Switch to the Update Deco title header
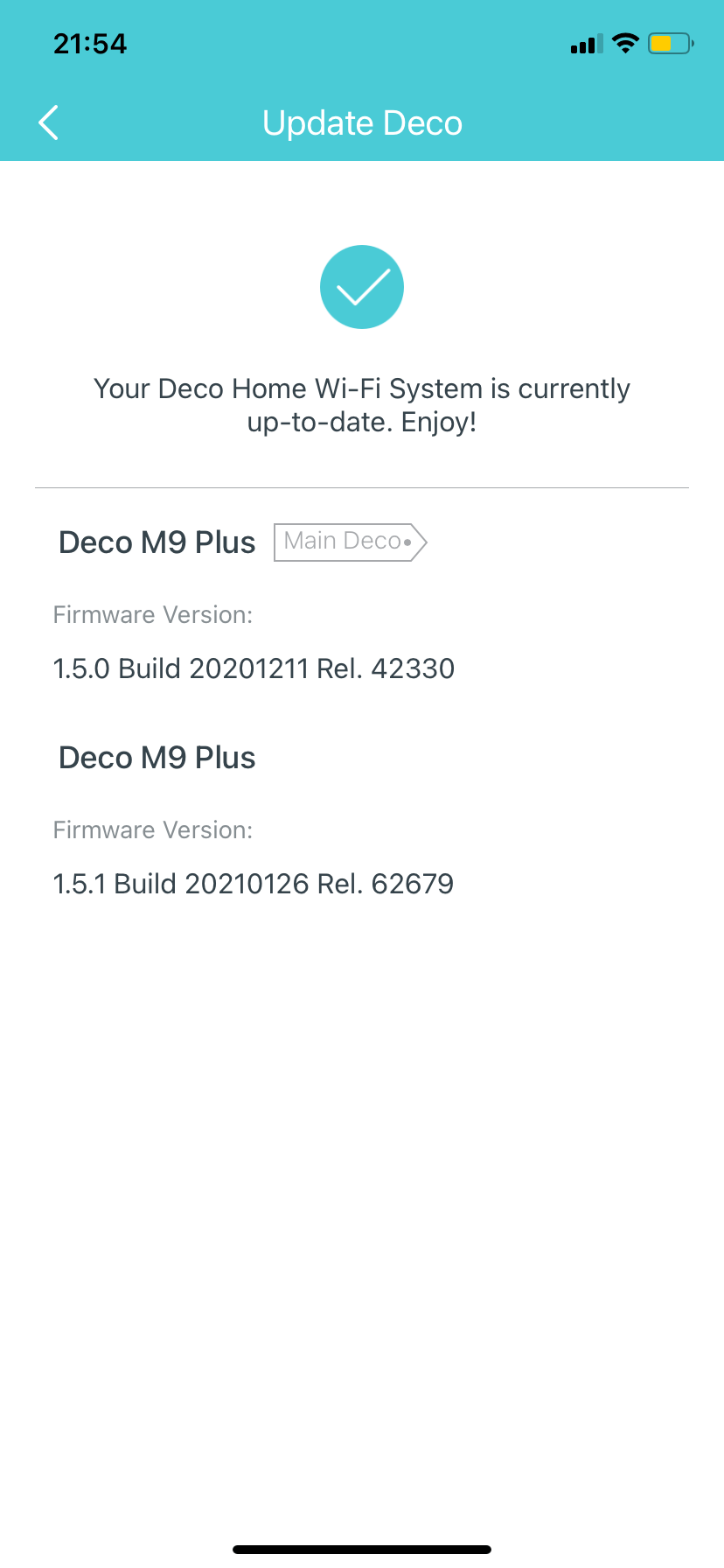 (x=362, y=122)
